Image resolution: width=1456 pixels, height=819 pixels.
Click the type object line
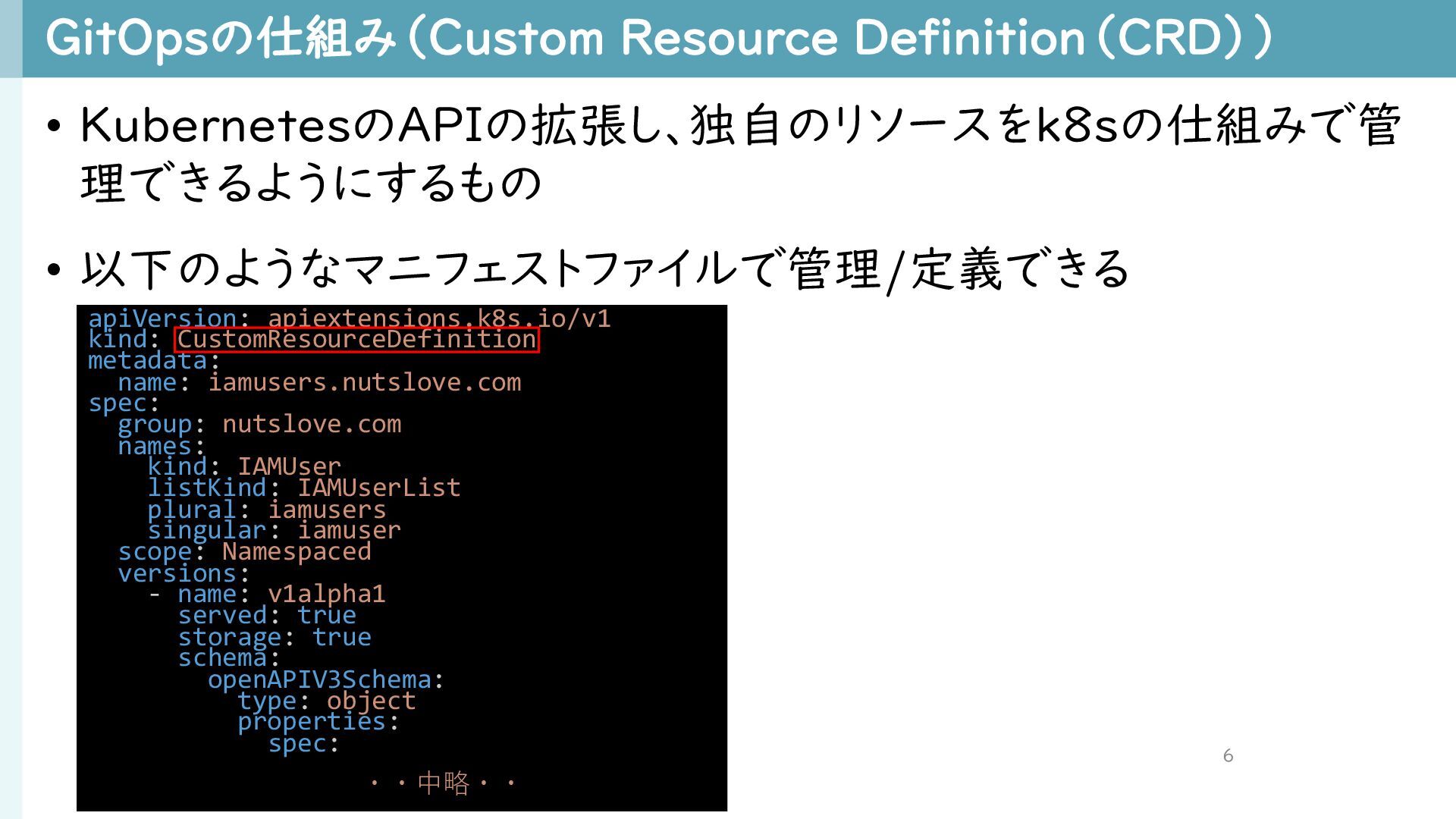coord(326,701)
